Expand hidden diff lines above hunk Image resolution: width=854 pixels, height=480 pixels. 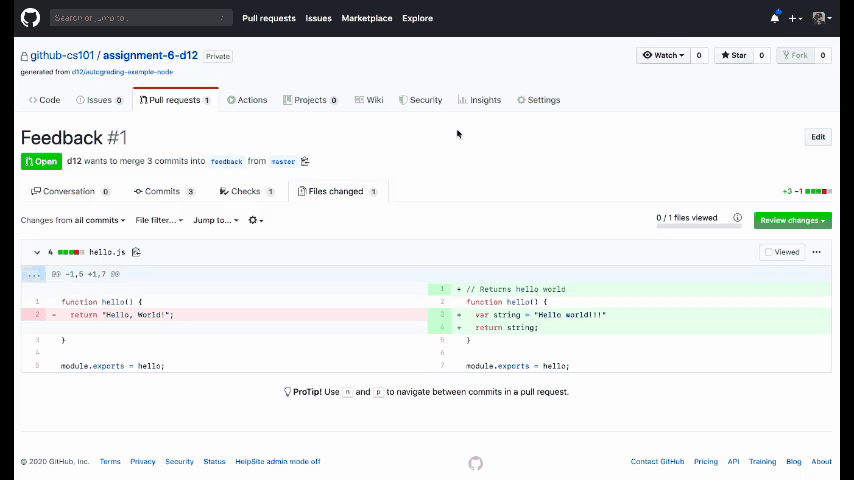34,275
